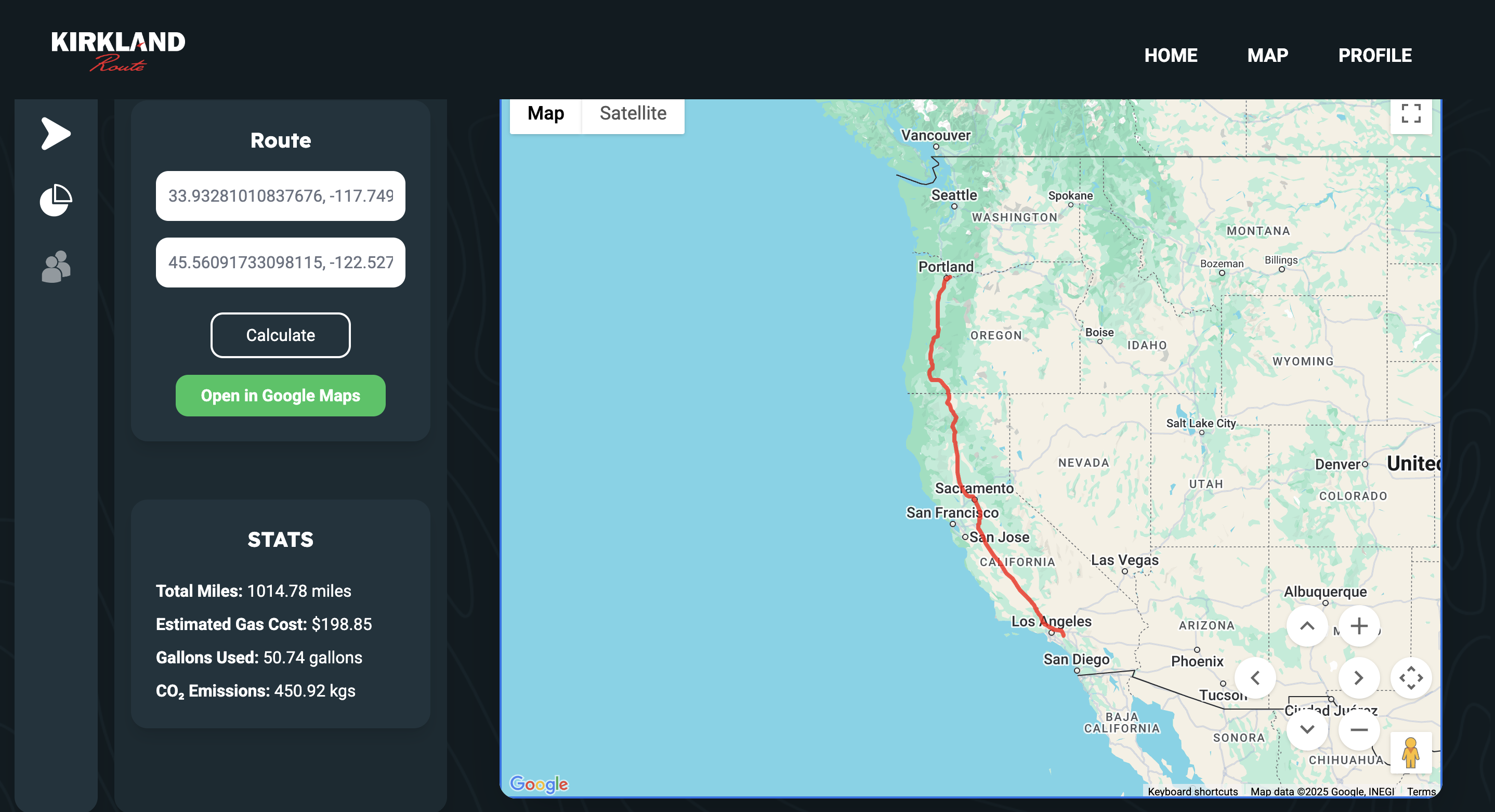Zoom out the map with minus button
Image resolution: width=1495 pixels, height=812 pixels.
pos(1359,729)
